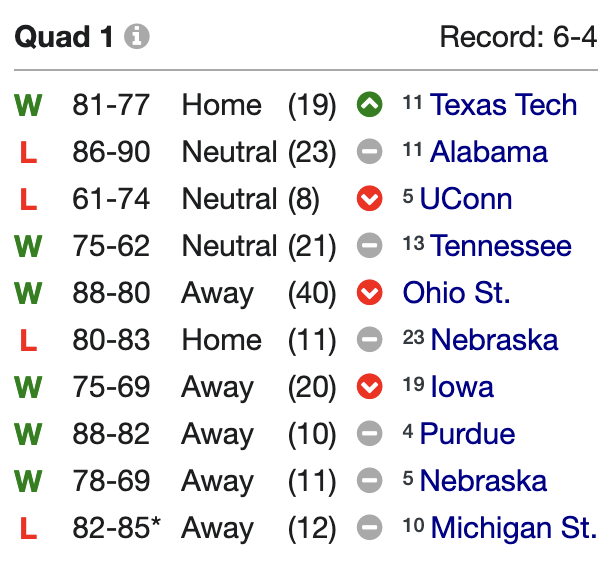Viewport: 614px width, 562px height.
Task: Click green up-arrow icon beside Texas Tech
Action: point(369,105)
